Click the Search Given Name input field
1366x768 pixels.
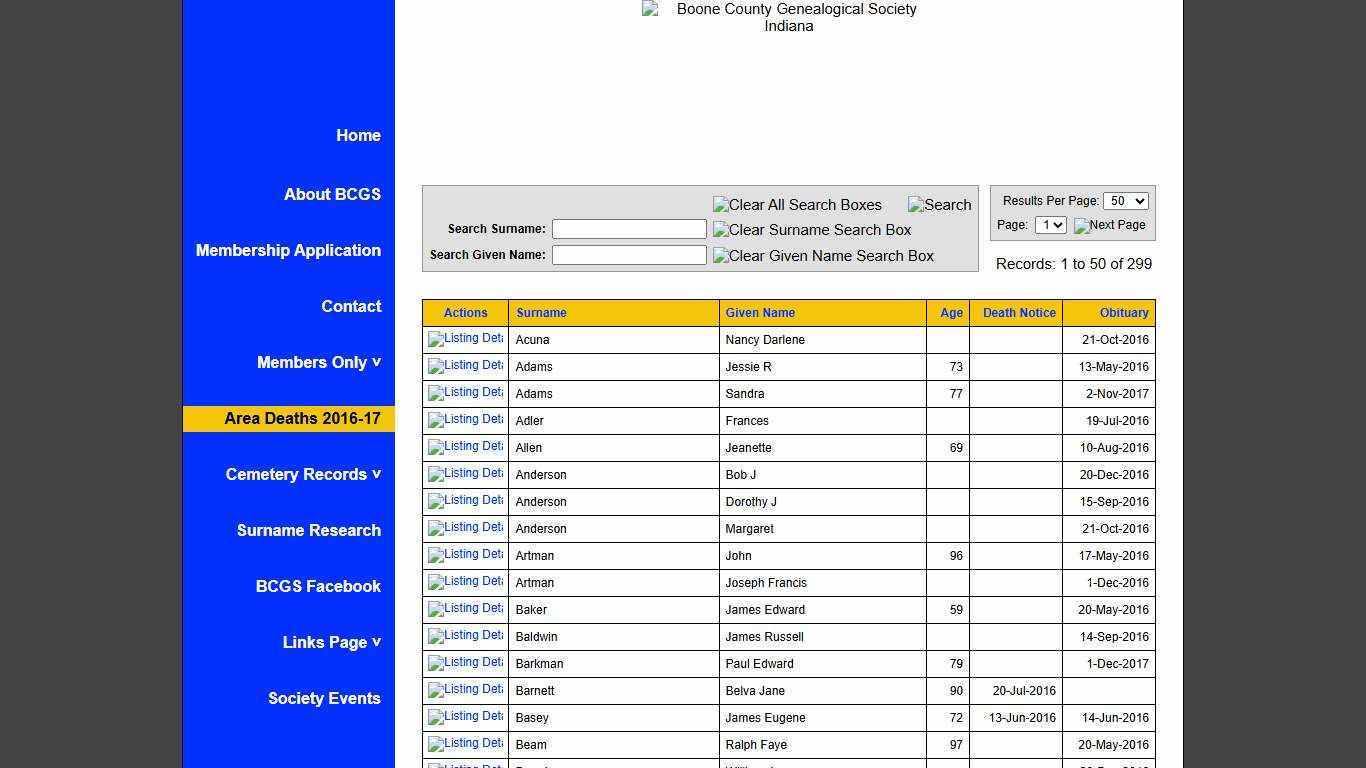click(x=629, y=255)
